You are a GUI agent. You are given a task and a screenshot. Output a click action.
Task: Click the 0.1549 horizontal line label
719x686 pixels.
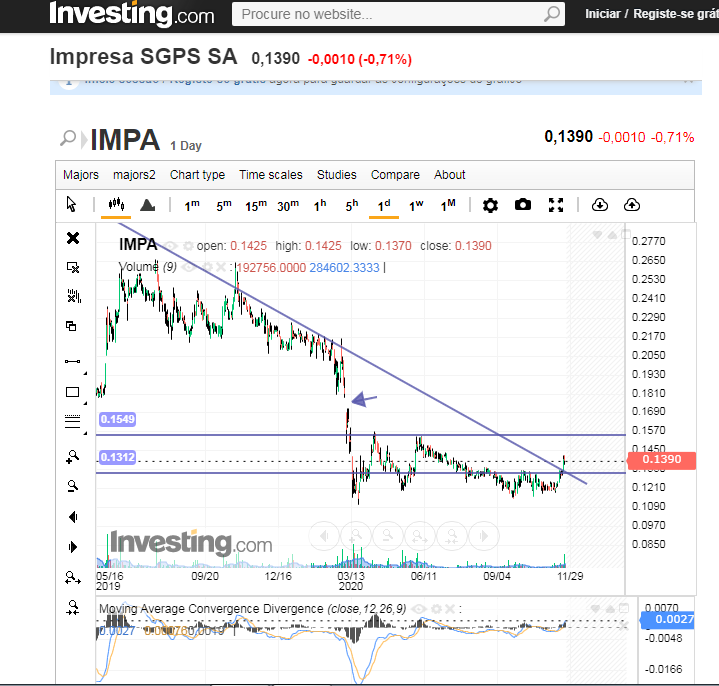(x=117, y=419)
